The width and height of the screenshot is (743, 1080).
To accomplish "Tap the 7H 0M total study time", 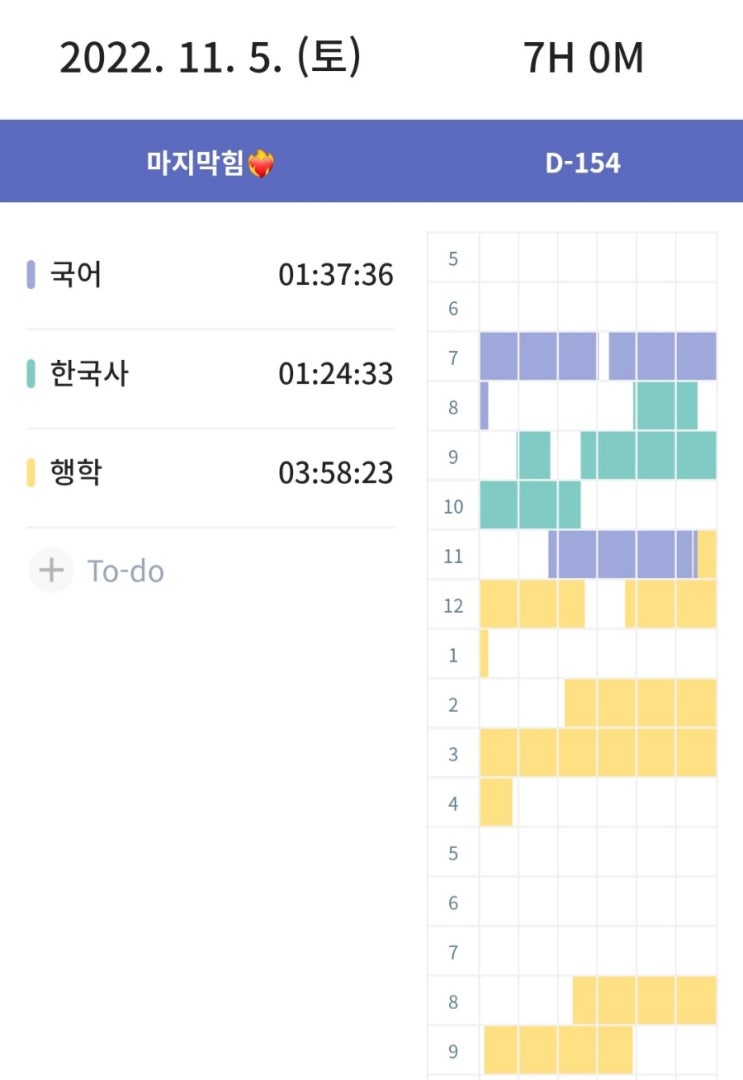I will [x=583, y=59].
